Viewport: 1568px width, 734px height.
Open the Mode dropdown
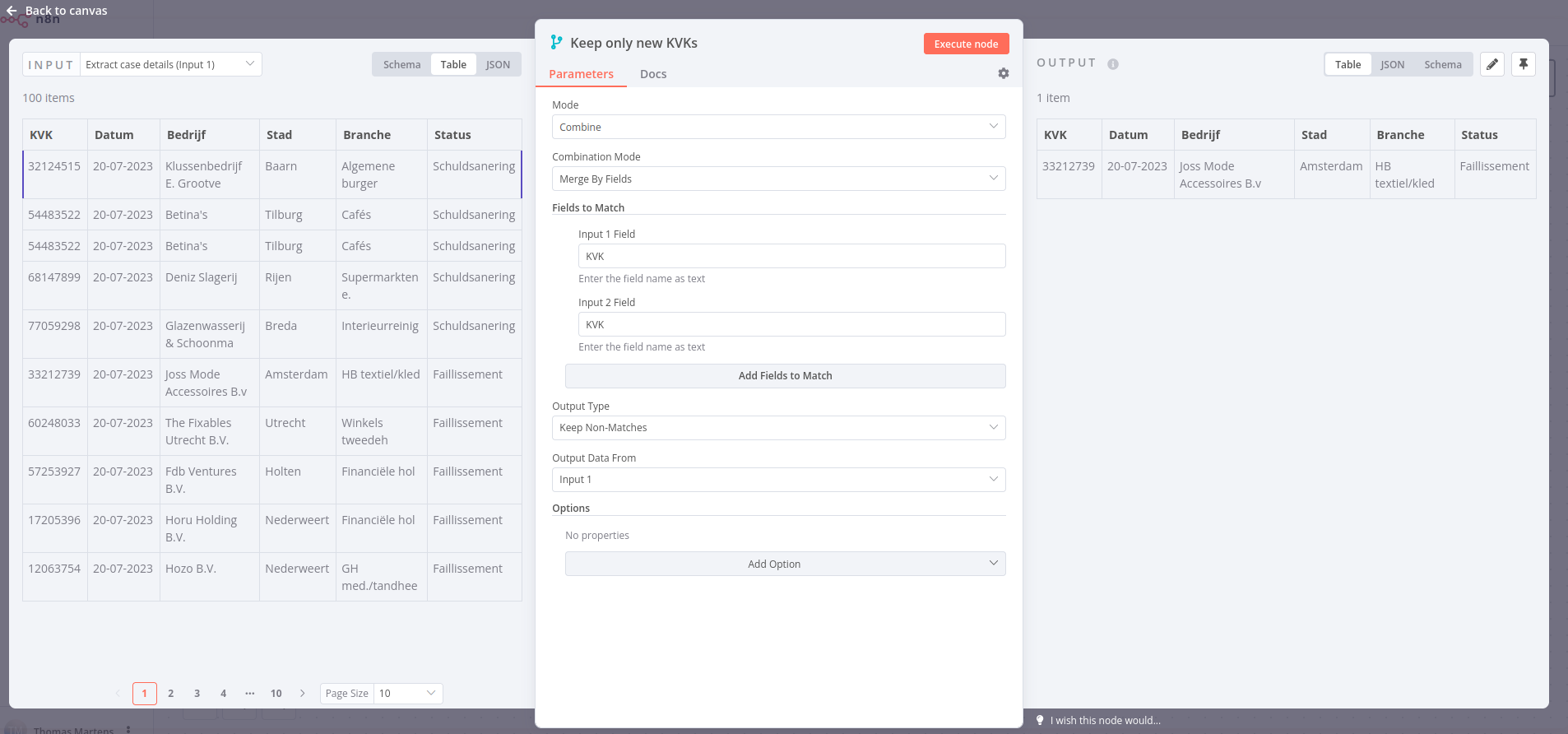(x=778, y=128)
